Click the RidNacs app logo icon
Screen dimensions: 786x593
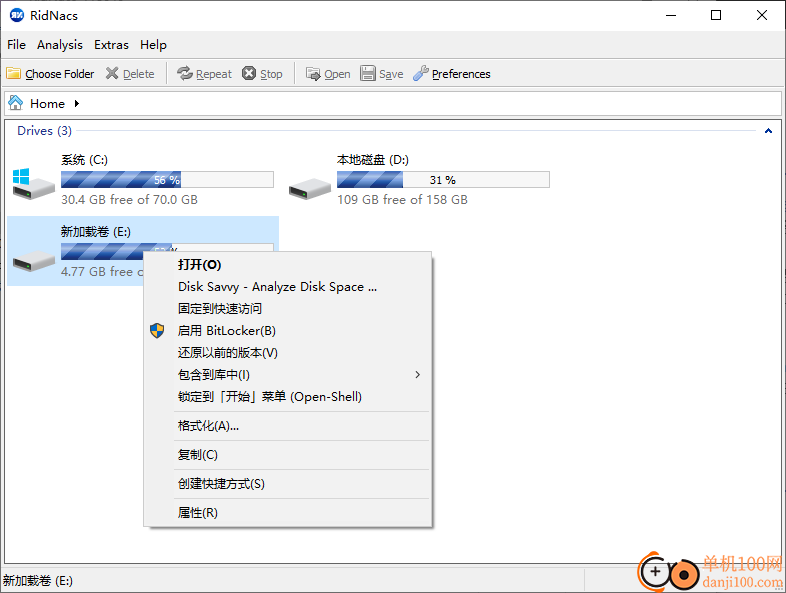pos(17,16)
